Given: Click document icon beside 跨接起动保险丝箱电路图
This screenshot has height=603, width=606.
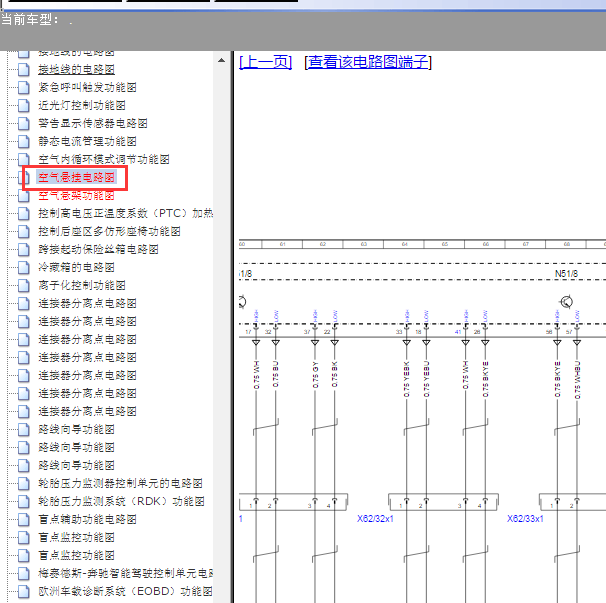Looking at the screenshot, I should tap(24, 249).
